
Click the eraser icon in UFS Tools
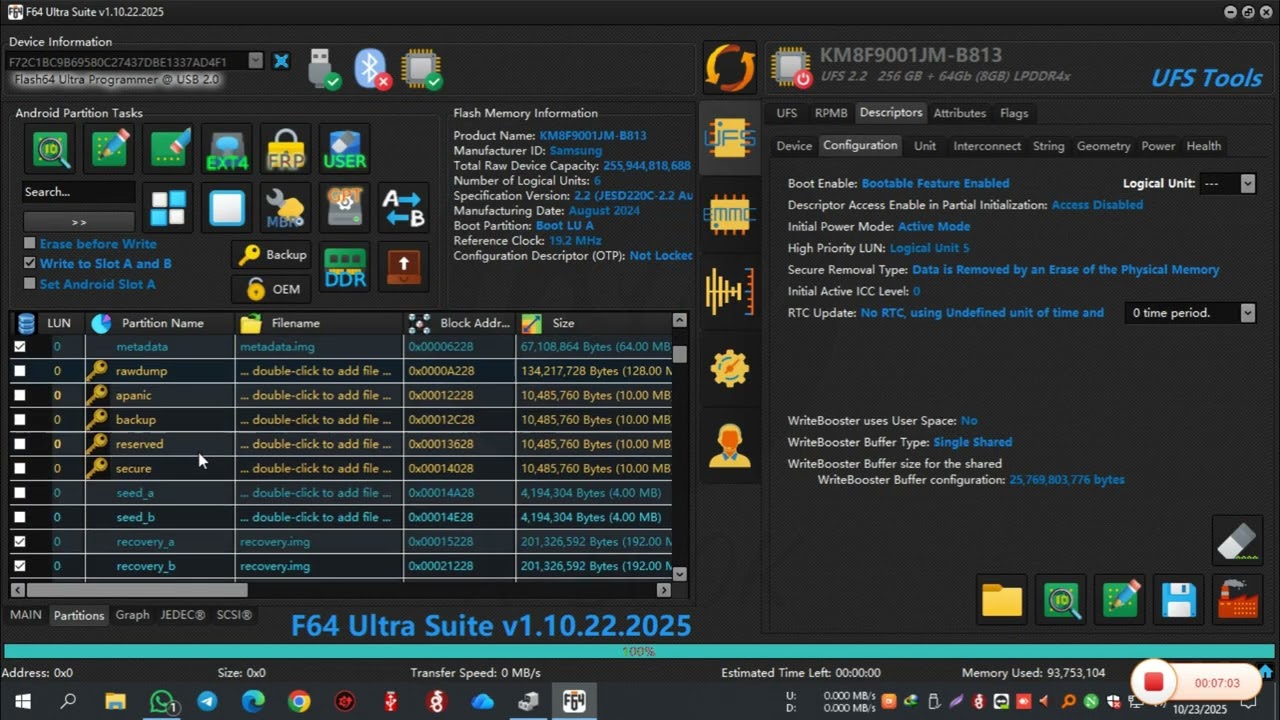[x=1237, y=541]
